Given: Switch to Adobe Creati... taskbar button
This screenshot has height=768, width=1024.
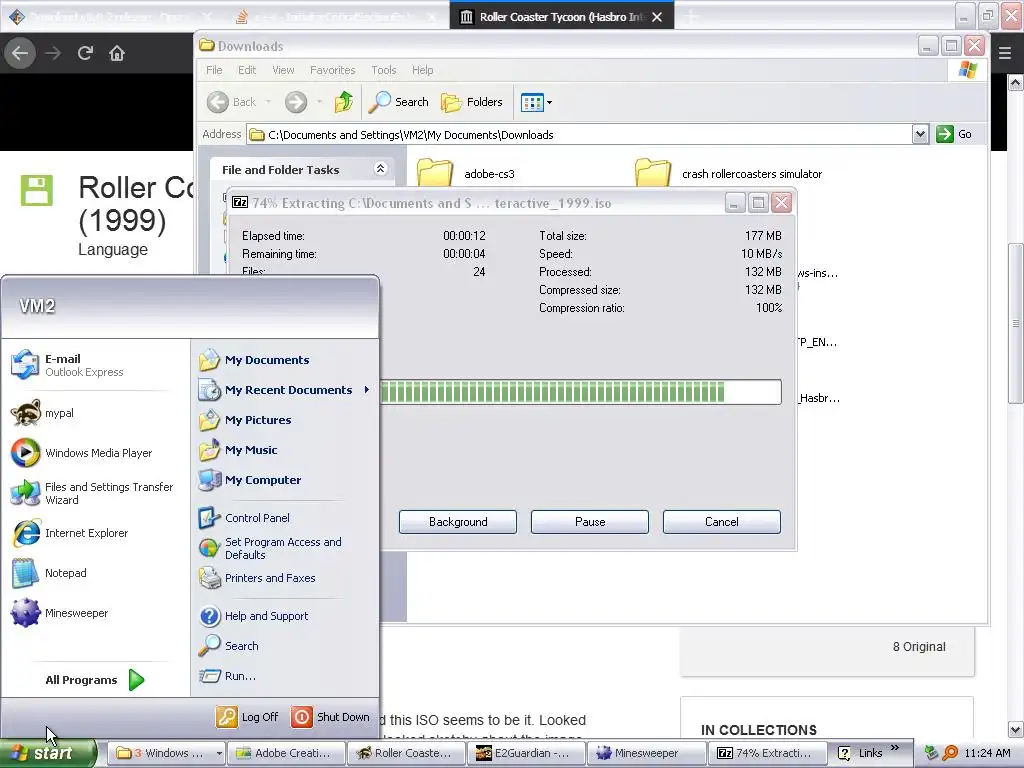Looking at the screenshot, I should (x=286, y=753).
